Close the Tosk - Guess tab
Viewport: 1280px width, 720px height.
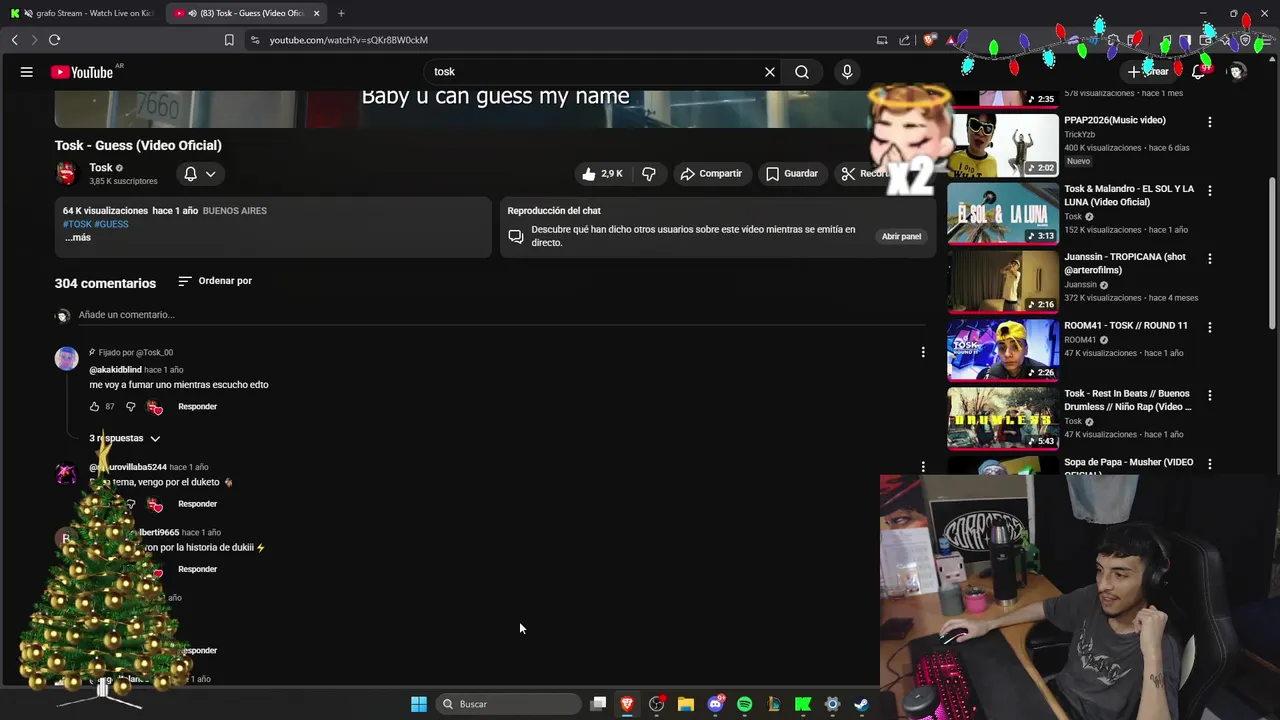click(317, 13)
